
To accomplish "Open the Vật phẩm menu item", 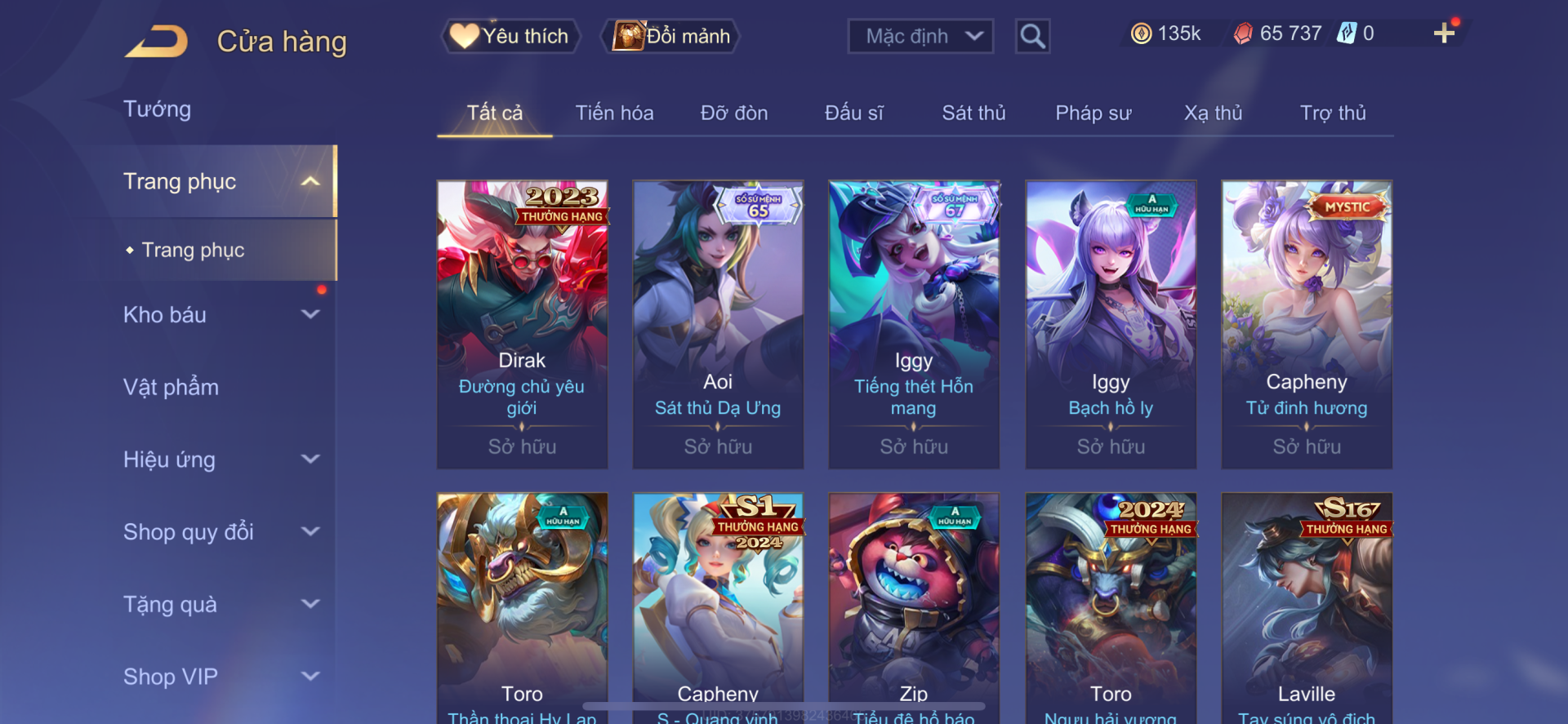I will pyautogui.click(x=171, y=387).
